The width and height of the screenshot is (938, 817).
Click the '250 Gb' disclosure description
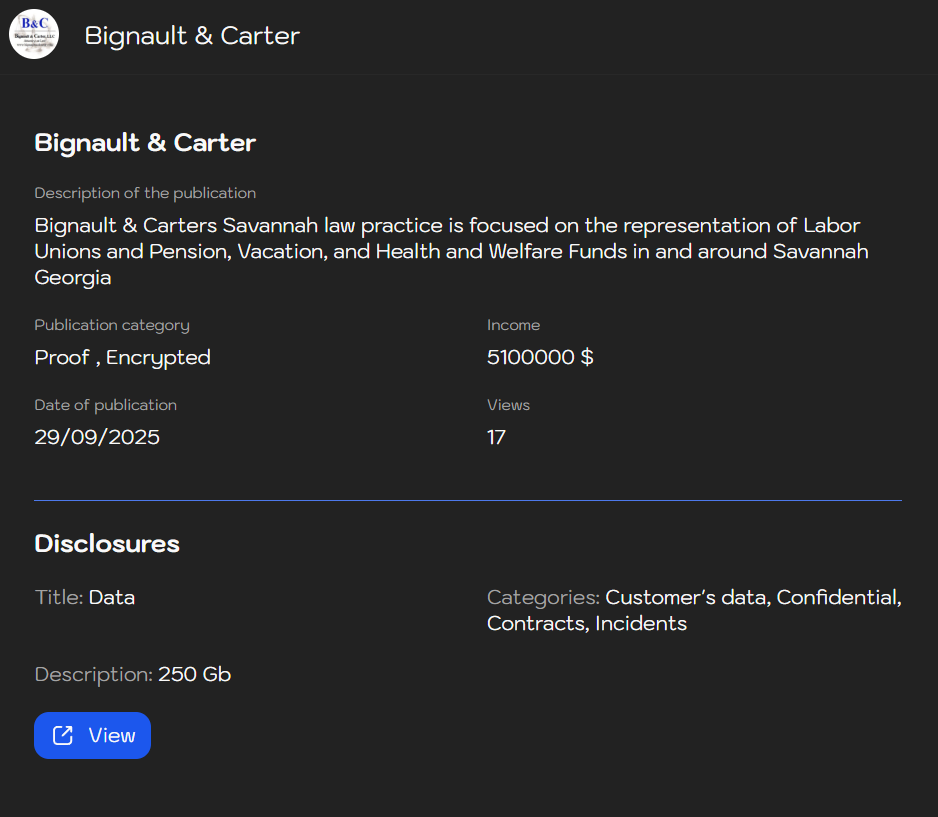[x=194, y=674]
